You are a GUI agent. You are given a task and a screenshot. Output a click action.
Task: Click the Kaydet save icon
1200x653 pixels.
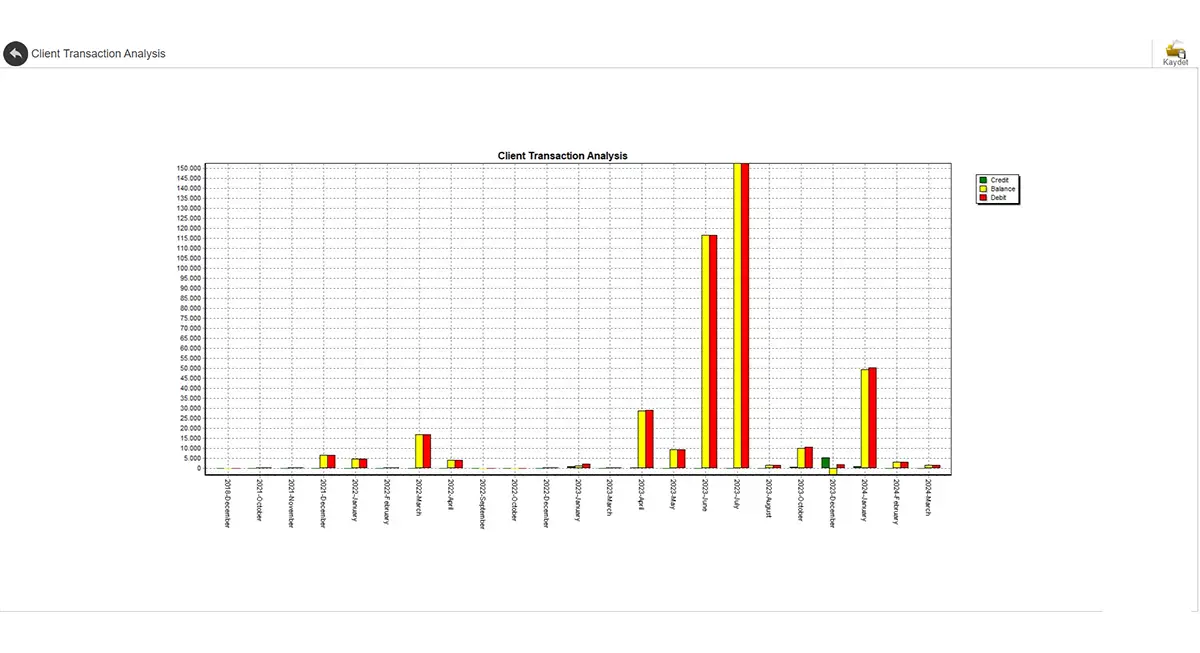pos(1176,51)
